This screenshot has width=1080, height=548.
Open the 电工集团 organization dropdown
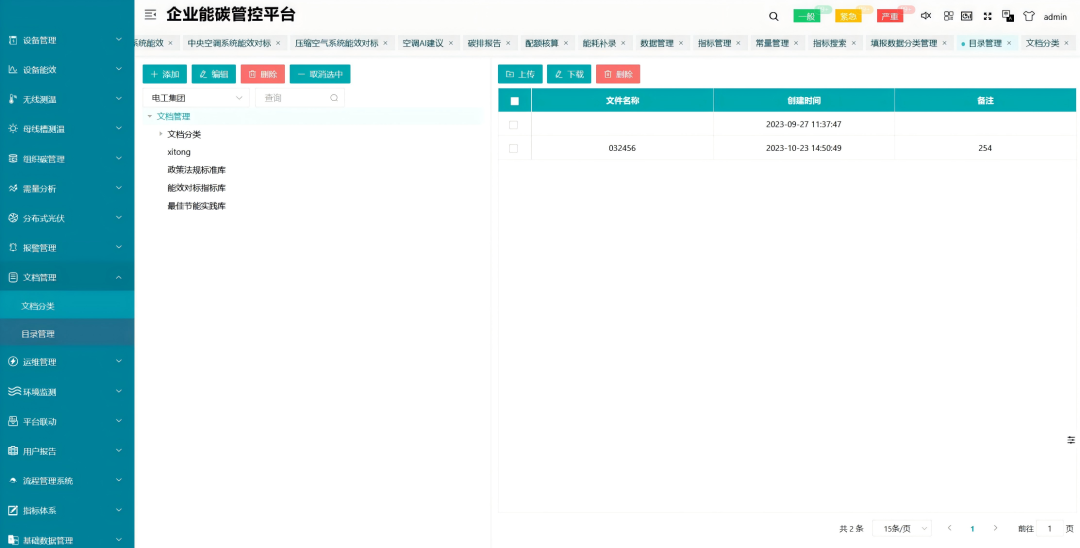(196, 98)
